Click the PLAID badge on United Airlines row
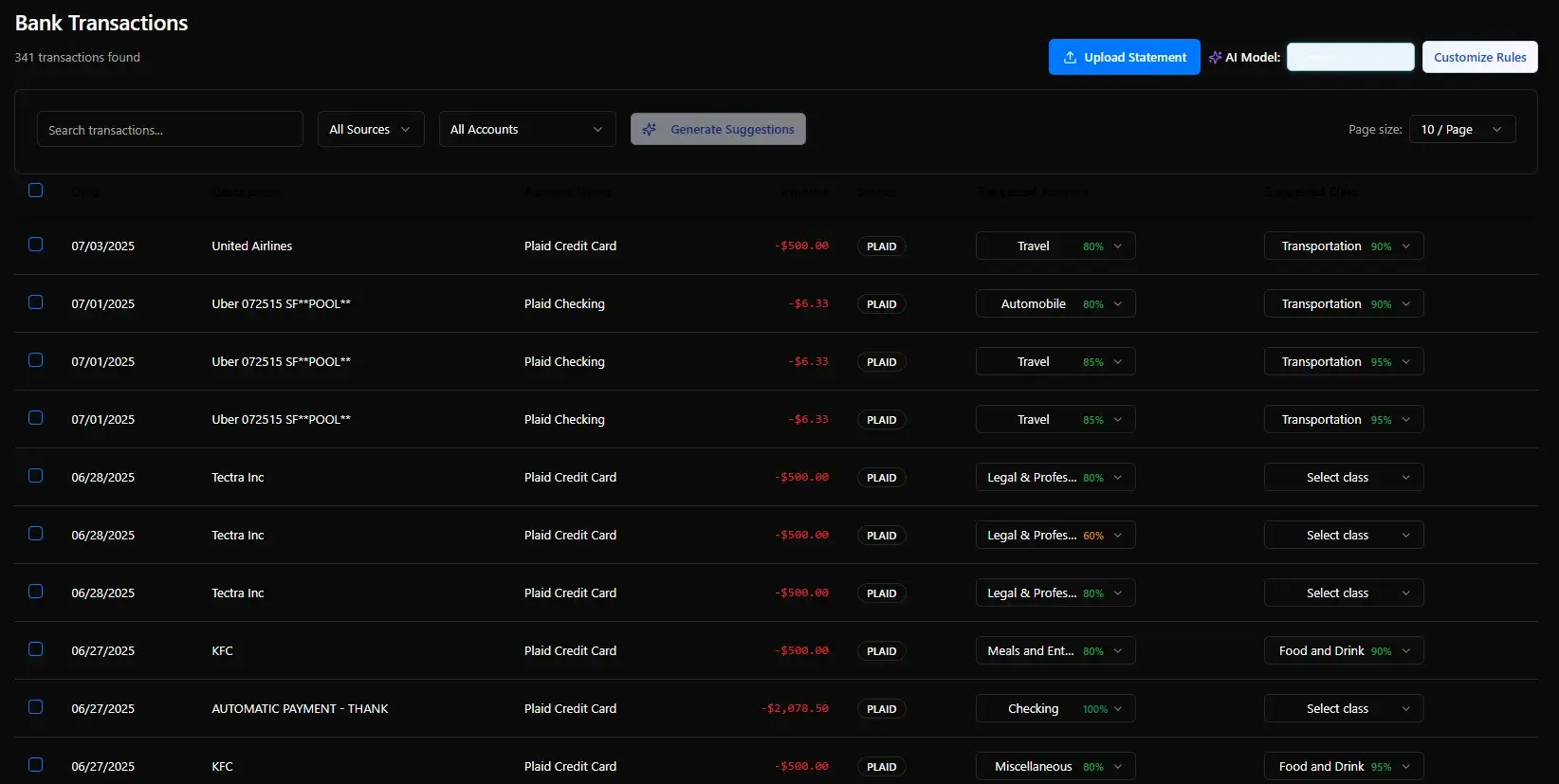Image resolution: width=1559 pixels, height=784 pixels. [881, 246]
